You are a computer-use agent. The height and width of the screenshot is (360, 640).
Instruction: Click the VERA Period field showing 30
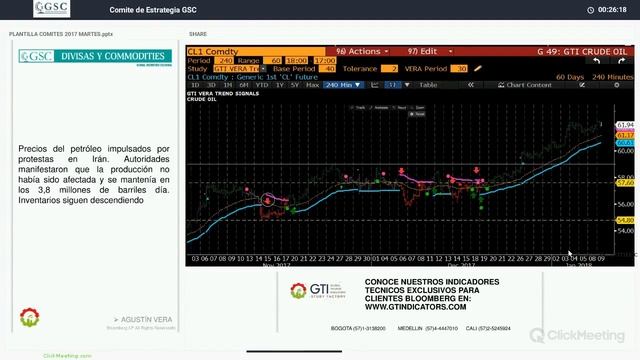459,69
